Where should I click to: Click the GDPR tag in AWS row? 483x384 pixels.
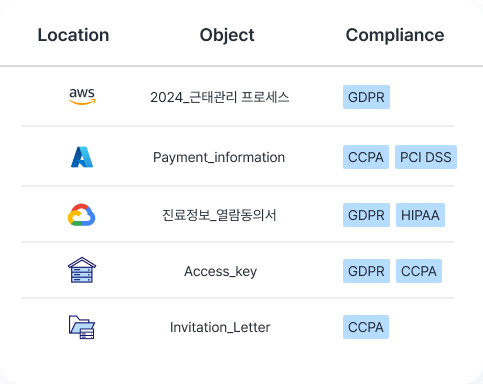point(366,97)
